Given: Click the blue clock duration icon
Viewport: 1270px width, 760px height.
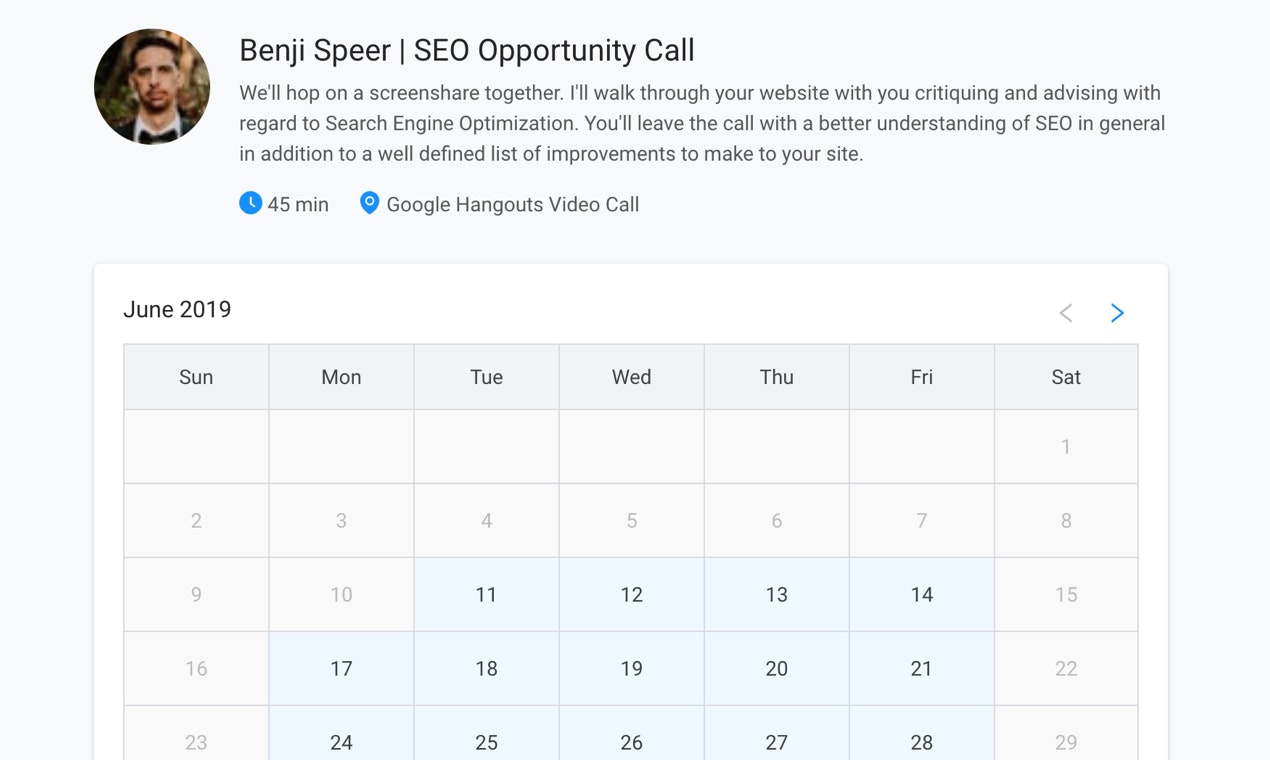Looking at the screenshot, I should [250, 203].
